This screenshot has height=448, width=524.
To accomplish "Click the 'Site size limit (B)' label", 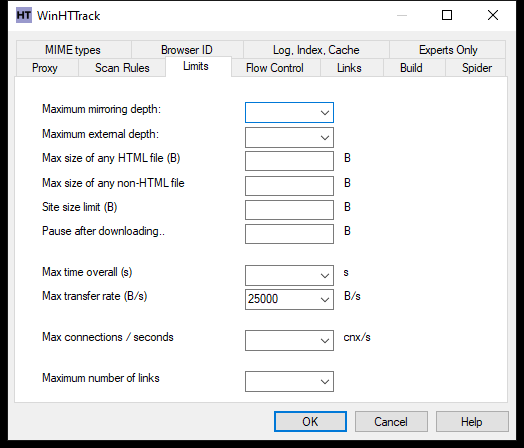I will point(80,207).
